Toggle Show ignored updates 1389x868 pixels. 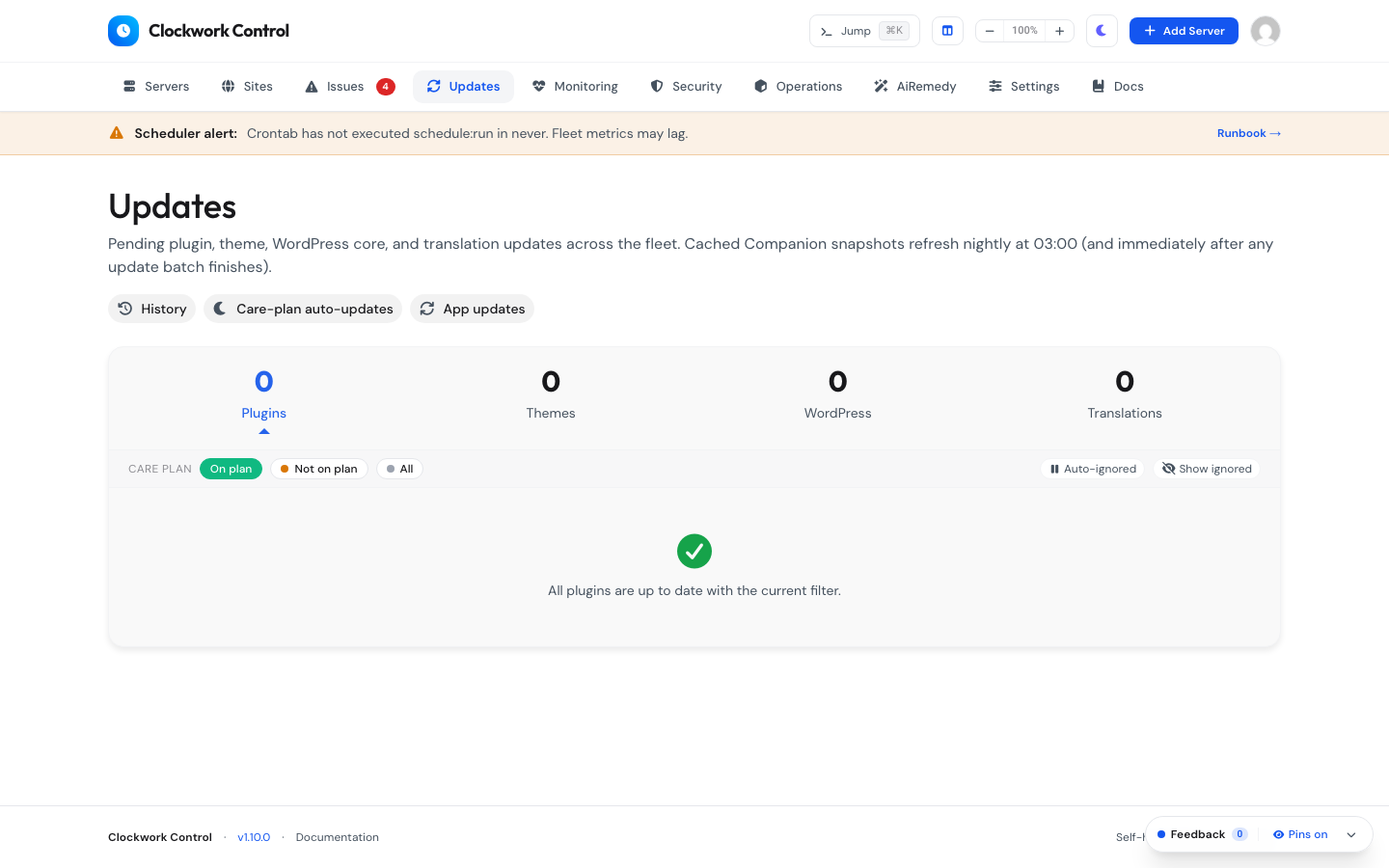tap(1207, 469)
